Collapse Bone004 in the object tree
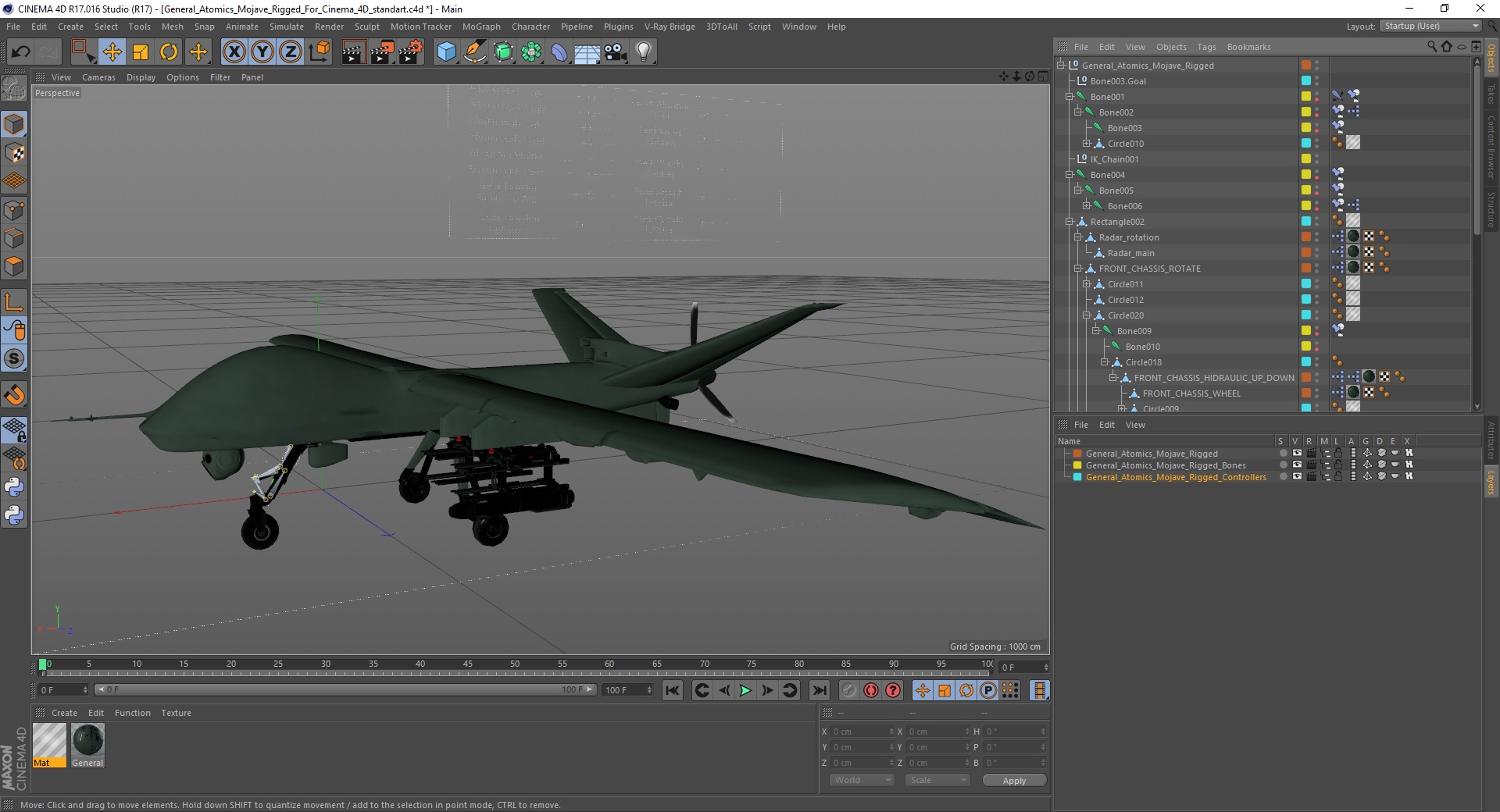The height and width of the screenshot is (812, 1500). tap(1070, 175)
